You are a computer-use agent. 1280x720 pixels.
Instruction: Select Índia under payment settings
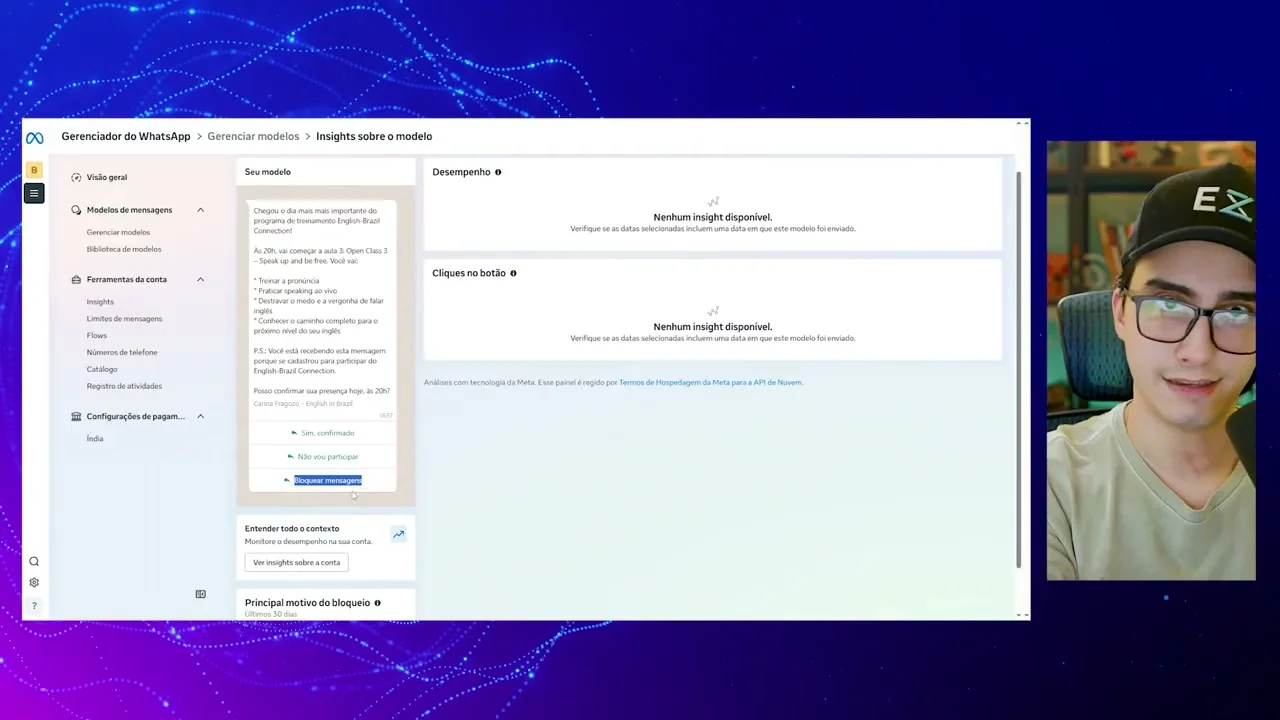point(95,439)
